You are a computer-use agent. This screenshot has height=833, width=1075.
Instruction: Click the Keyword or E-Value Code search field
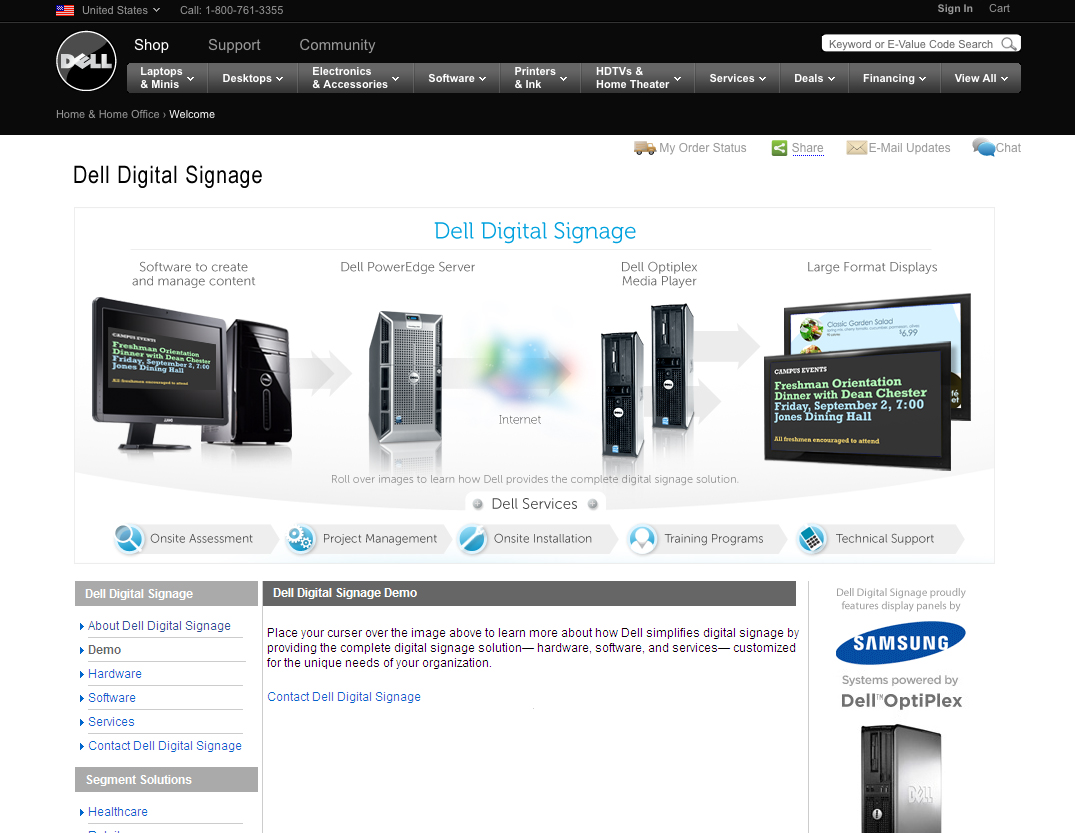910,44
